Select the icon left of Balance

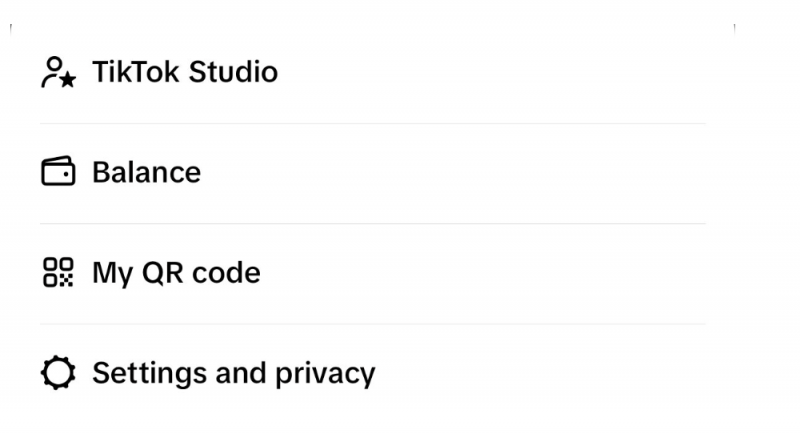(58, 172)
